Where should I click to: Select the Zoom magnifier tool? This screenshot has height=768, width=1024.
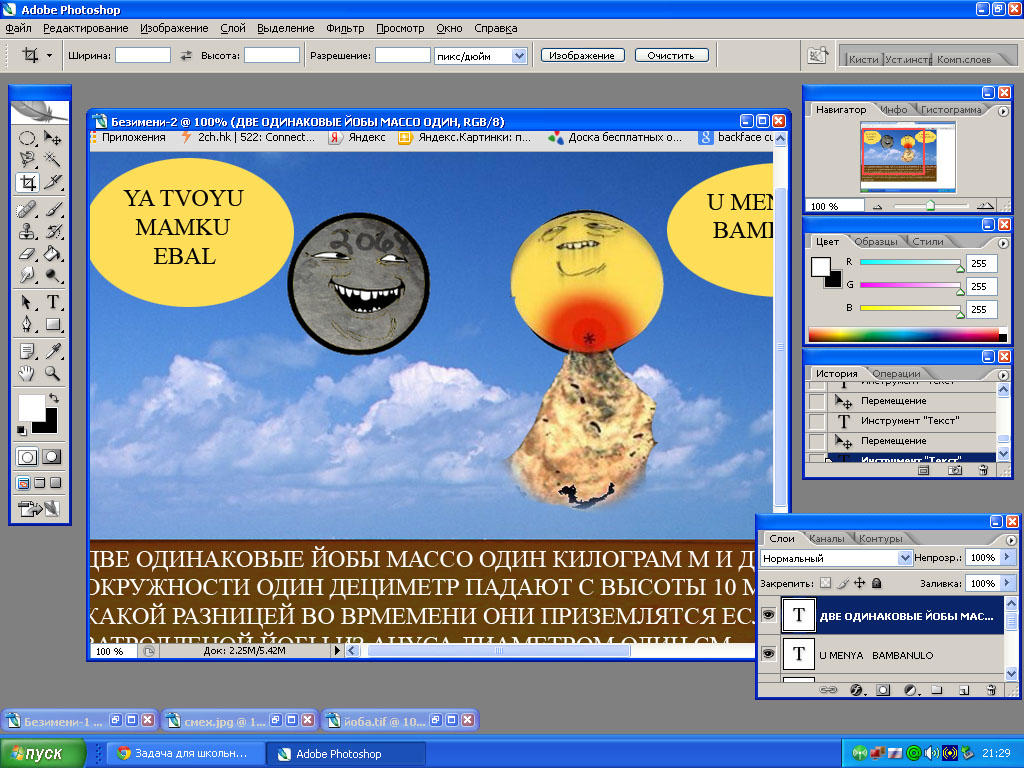(x=52, y=374)
